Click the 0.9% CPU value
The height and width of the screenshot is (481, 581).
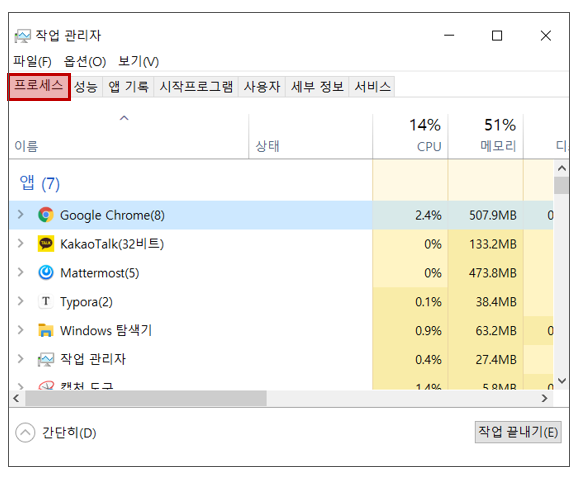pyautogui.click(x=428, y=331)
